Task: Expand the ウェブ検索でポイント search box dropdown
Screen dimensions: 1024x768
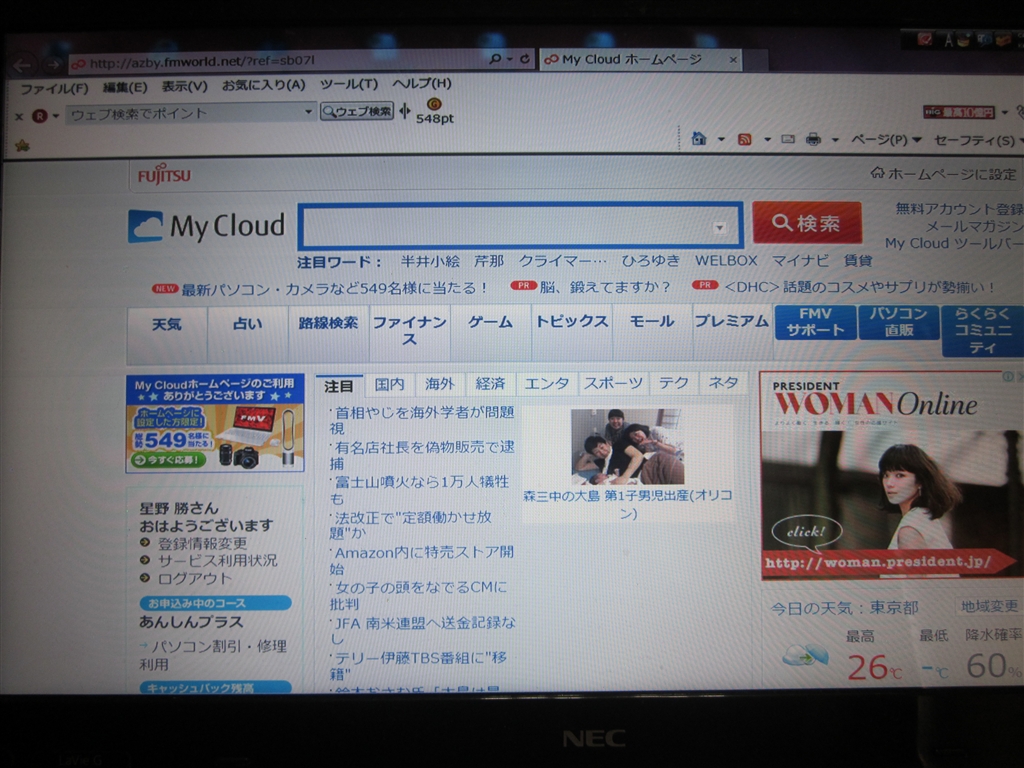Action: pyautogui.click(x=308, y=112)
